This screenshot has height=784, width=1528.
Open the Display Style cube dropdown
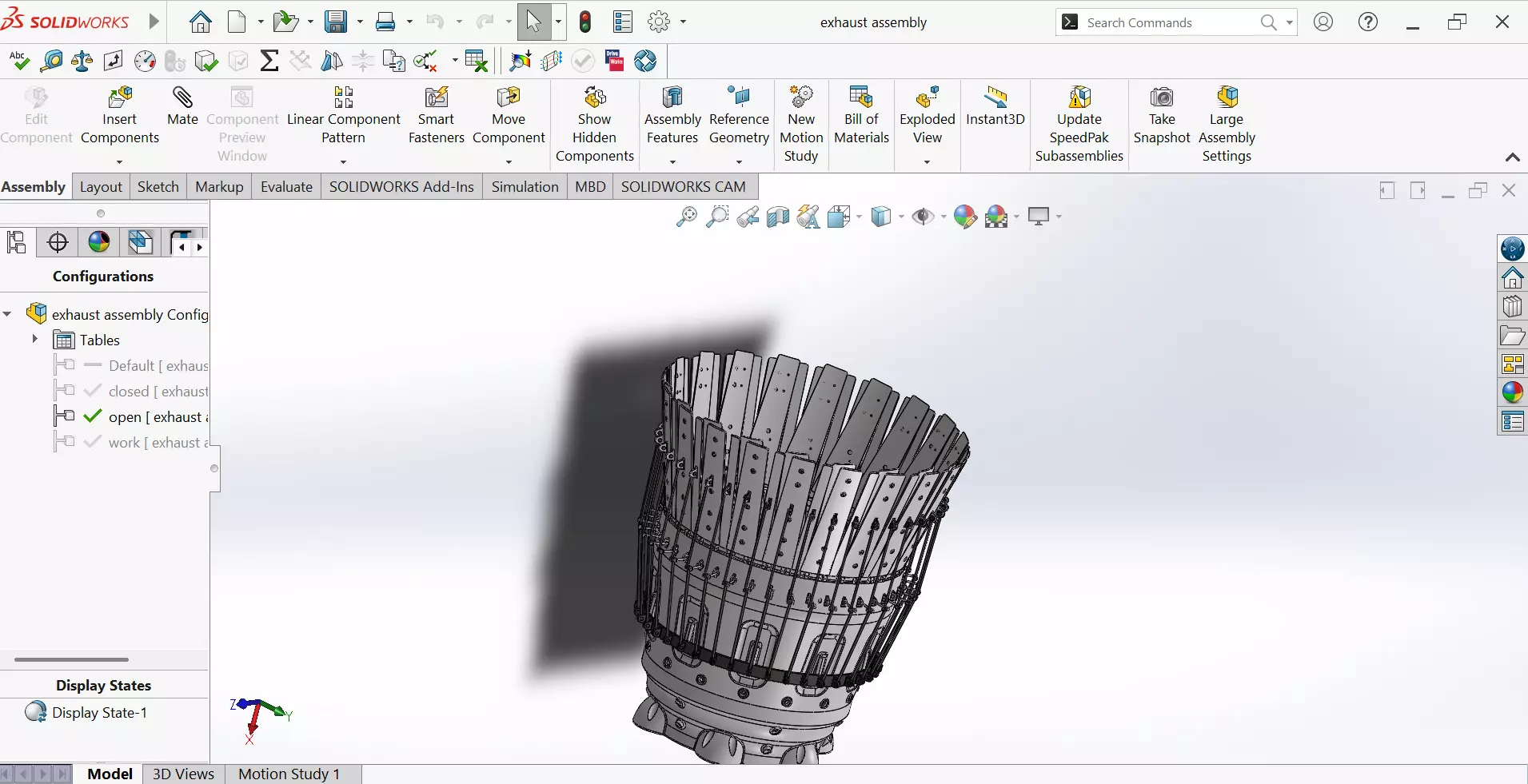901,217
